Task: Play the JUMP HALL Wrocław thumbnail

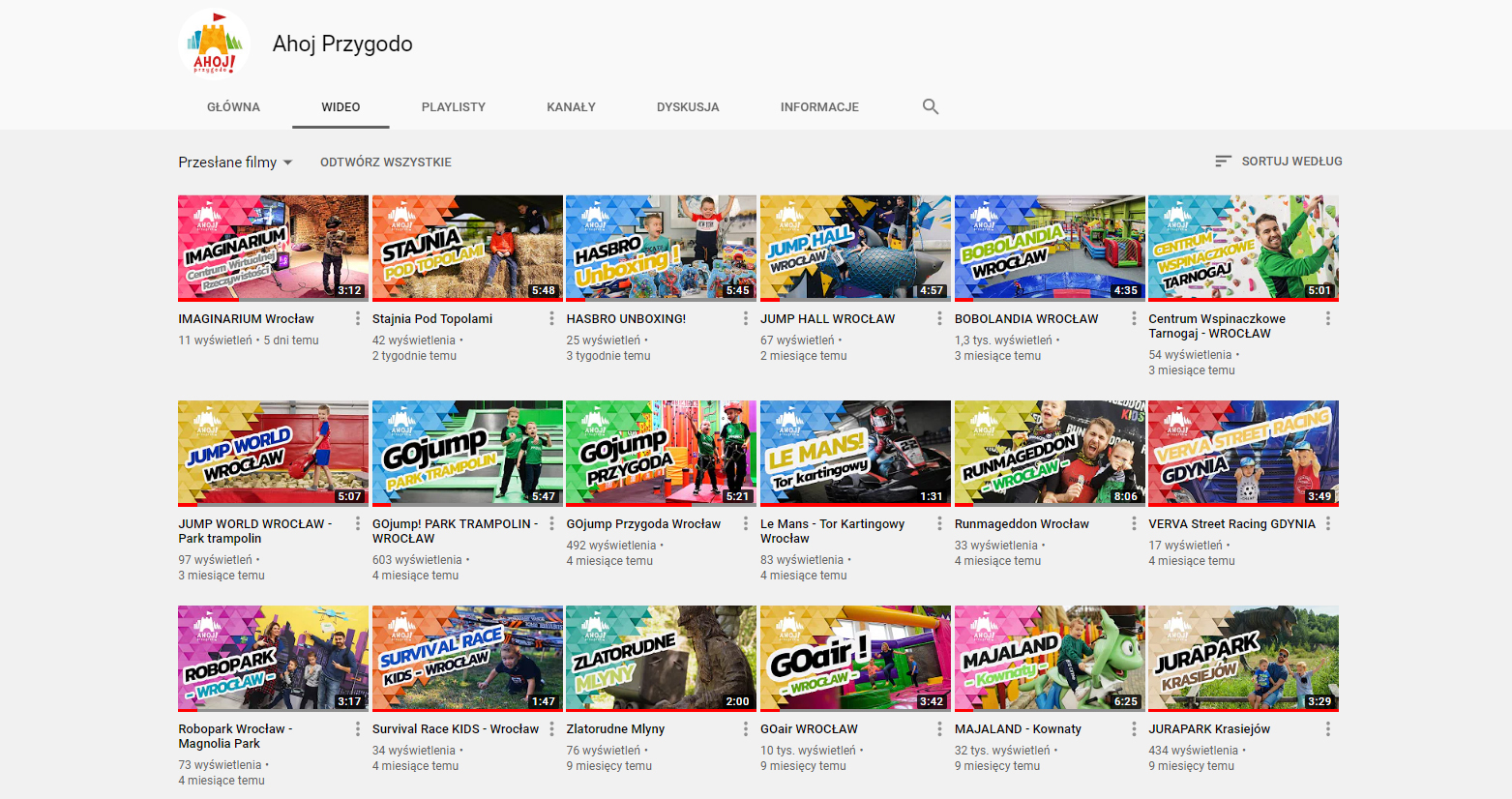Action: coord(855,248)
